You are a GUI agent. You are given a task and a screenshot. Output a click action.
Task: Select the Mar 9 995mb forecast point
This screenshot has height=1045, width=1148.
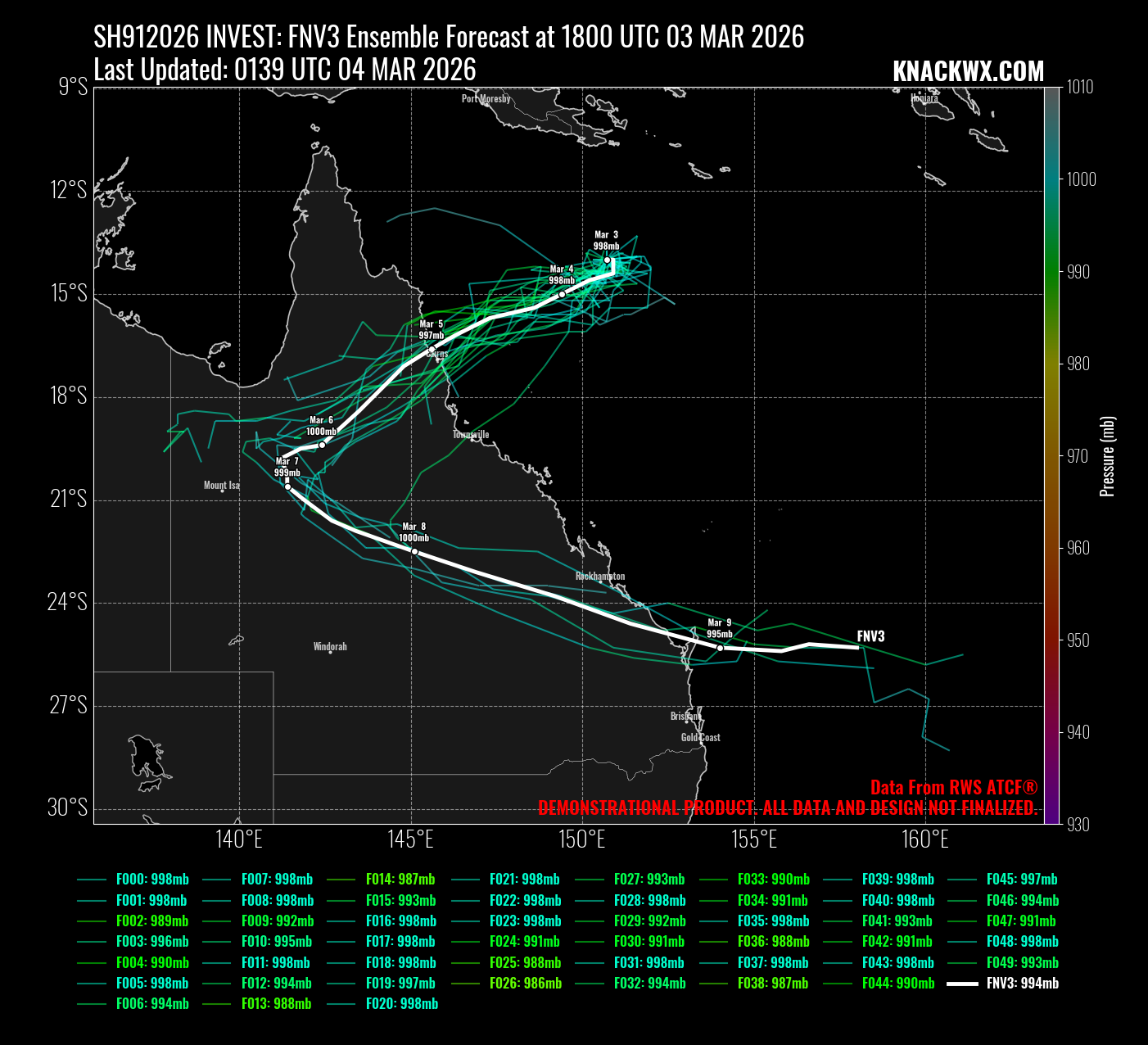720,648
